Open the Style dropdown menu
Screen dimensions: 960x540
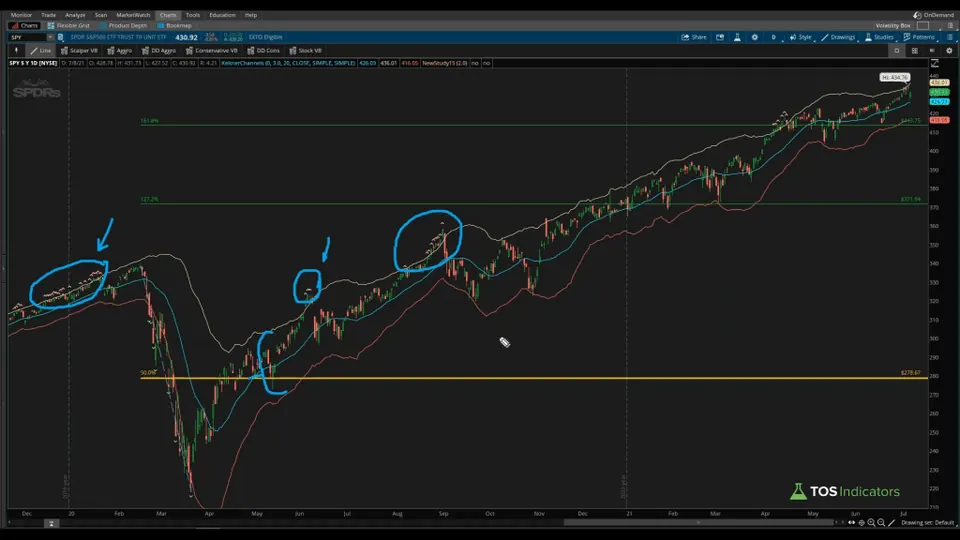click(x=801, y=37)
